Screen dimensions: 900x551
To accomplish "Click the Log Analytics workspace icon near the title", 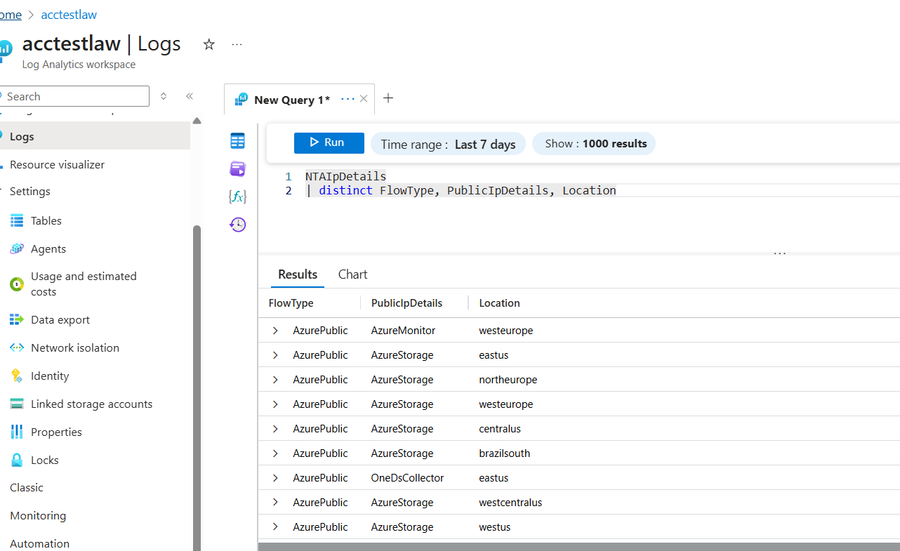I will tap(6, 49).
